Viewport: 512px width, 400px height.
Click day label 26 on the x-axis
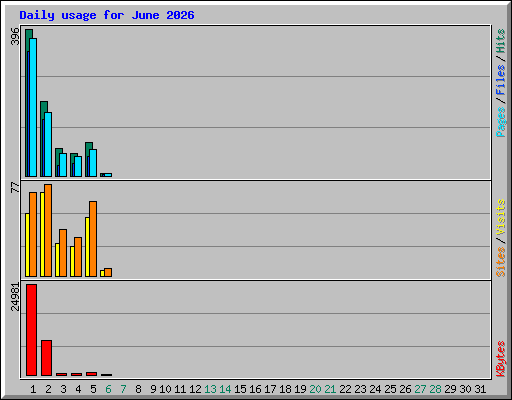[405, 389]
